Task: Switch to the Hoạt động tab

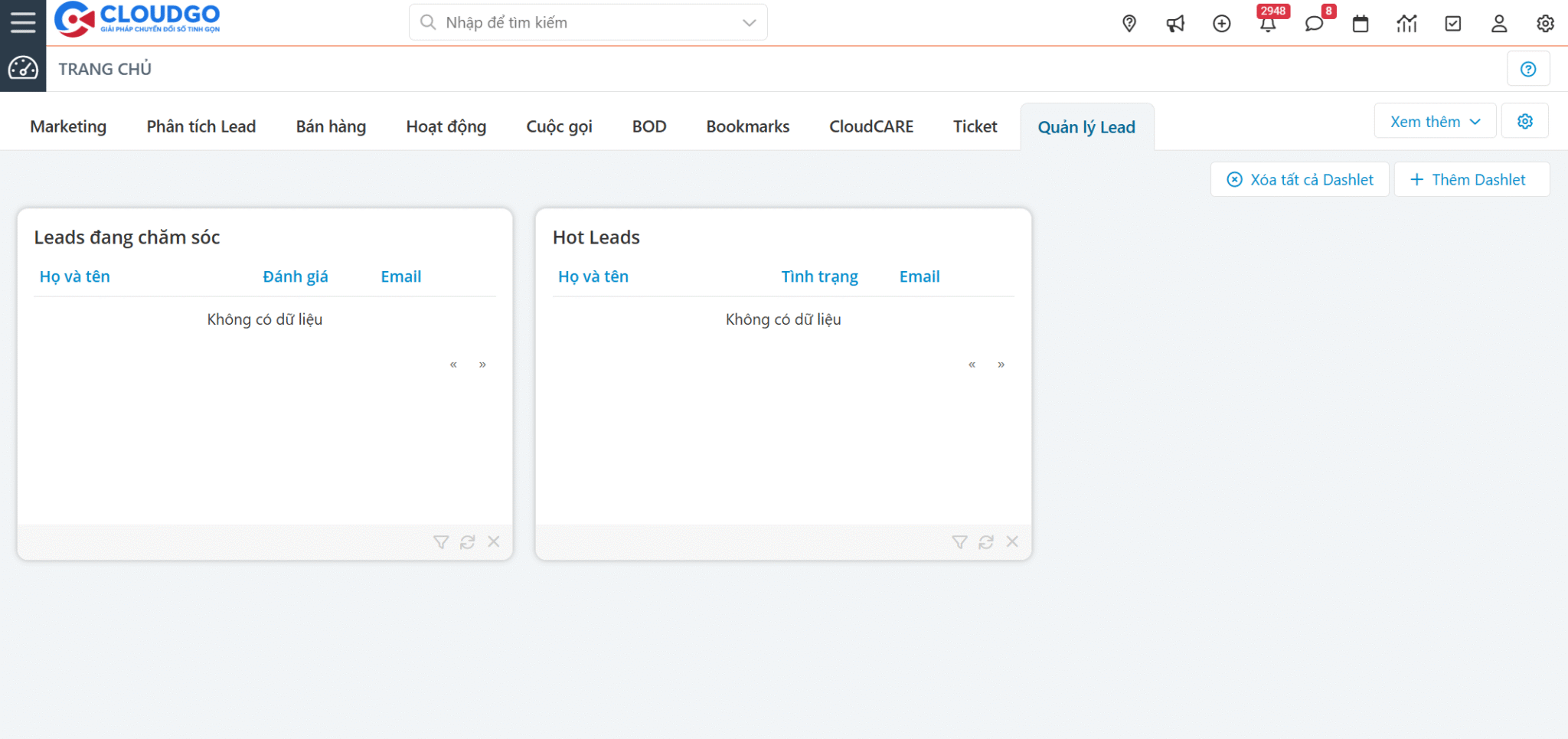Action: point(446,126)
